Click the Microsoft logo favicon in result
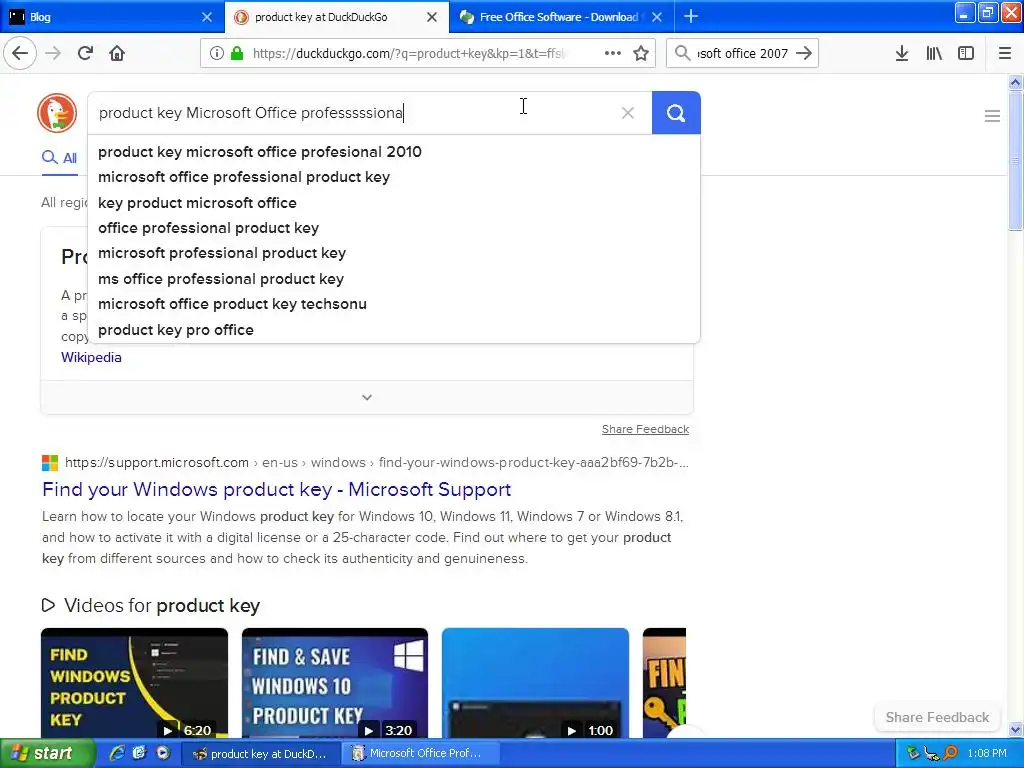Screen dimensions: 1024x768 pyautogui.click(x=50, y=462)
